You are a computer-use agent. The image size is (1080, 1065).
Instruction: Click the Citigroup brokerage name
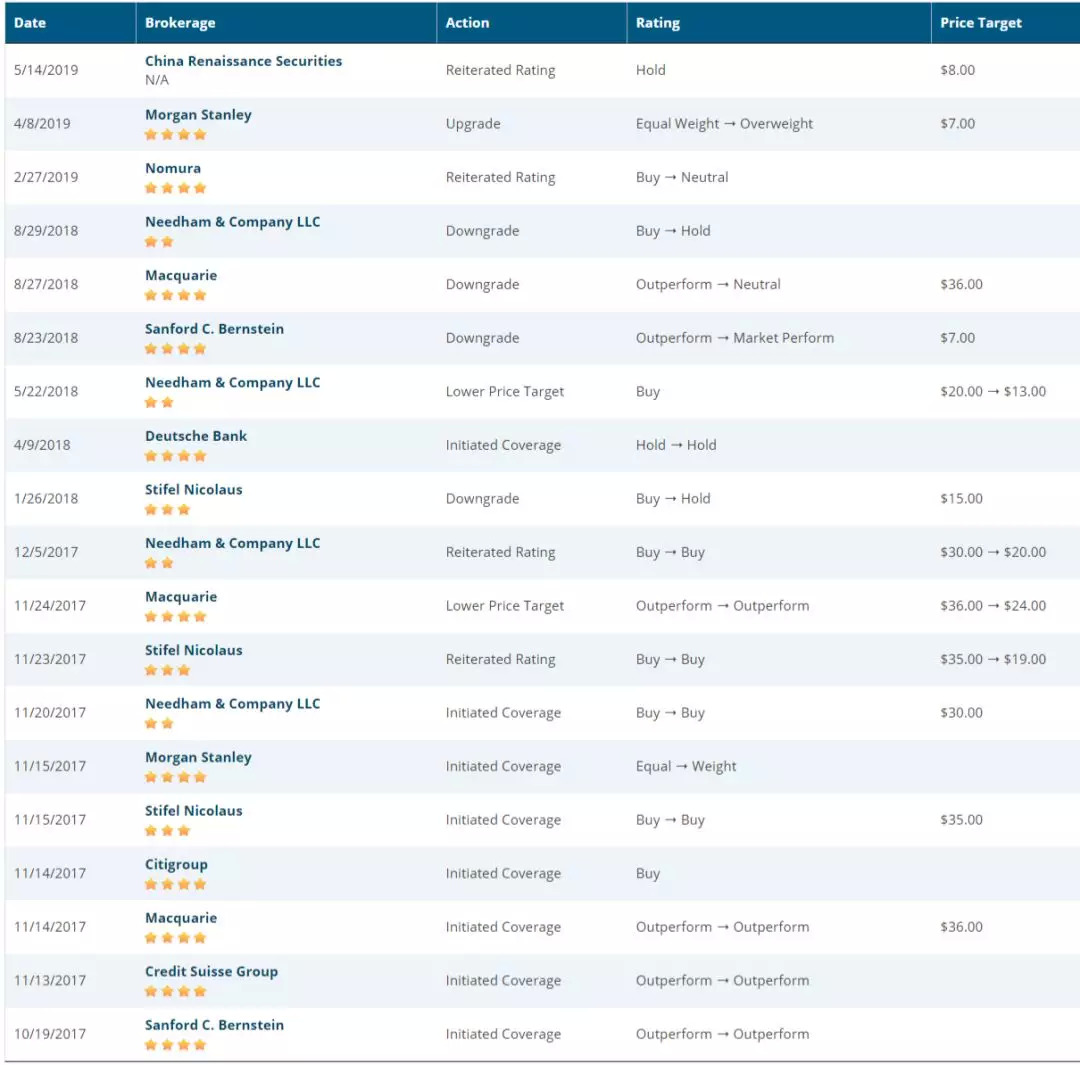pos(176,864)
